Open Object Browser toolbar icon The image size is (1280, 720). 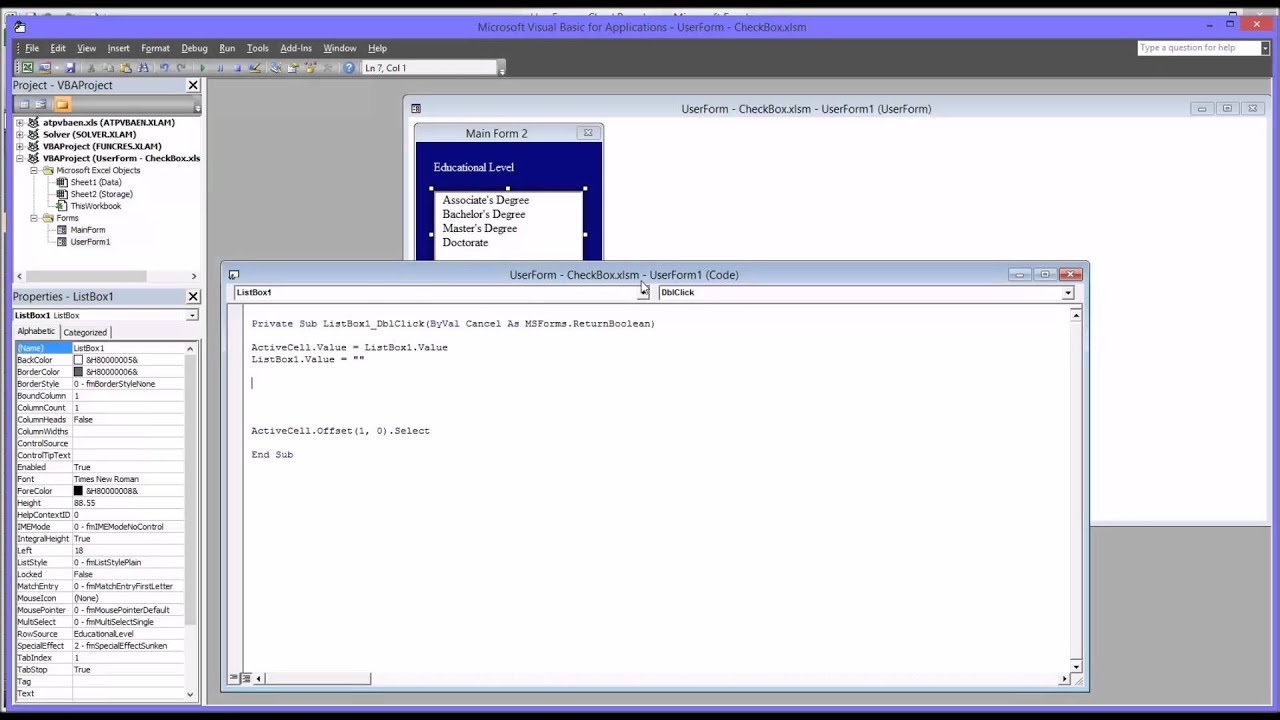(310, 68)
